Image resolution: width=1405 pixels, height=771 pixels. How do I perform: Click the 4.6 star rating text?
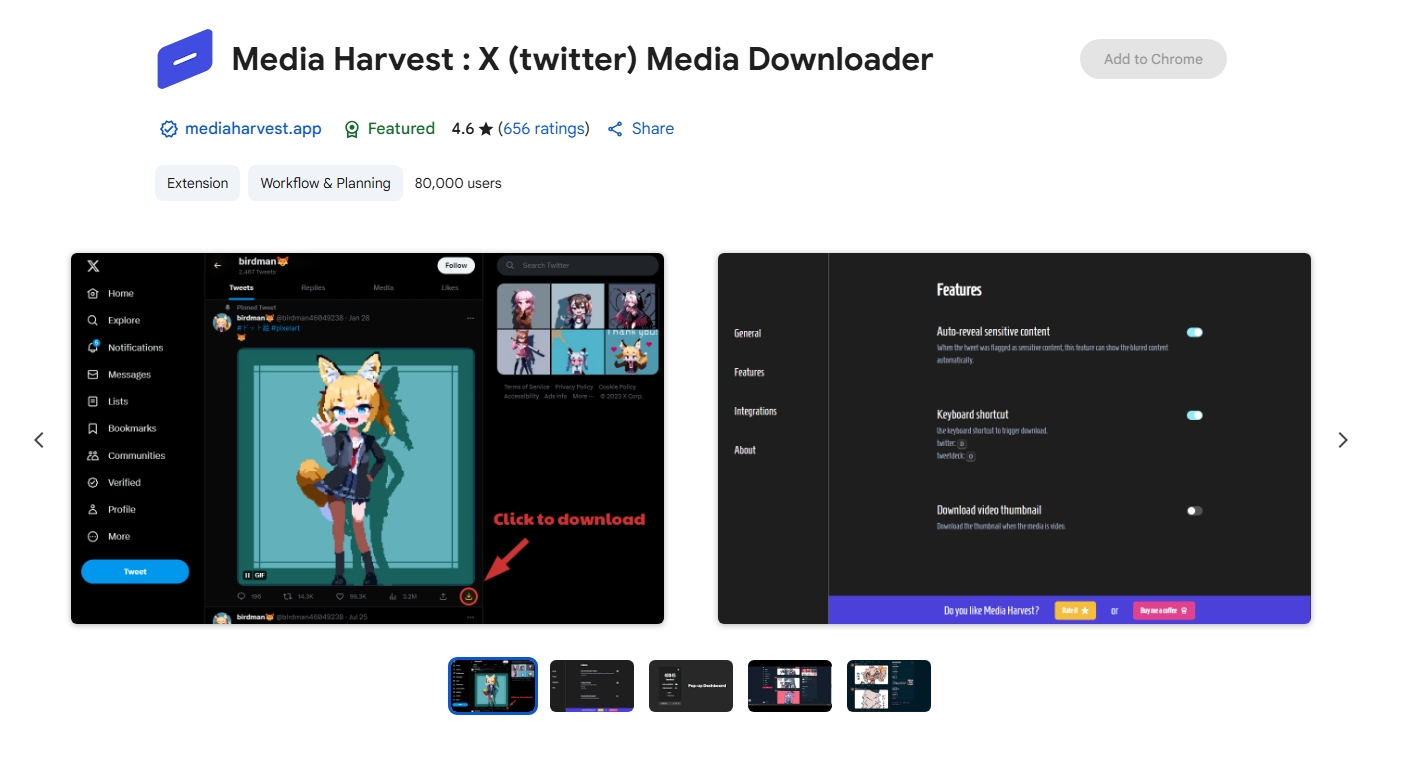coord(472,128)
